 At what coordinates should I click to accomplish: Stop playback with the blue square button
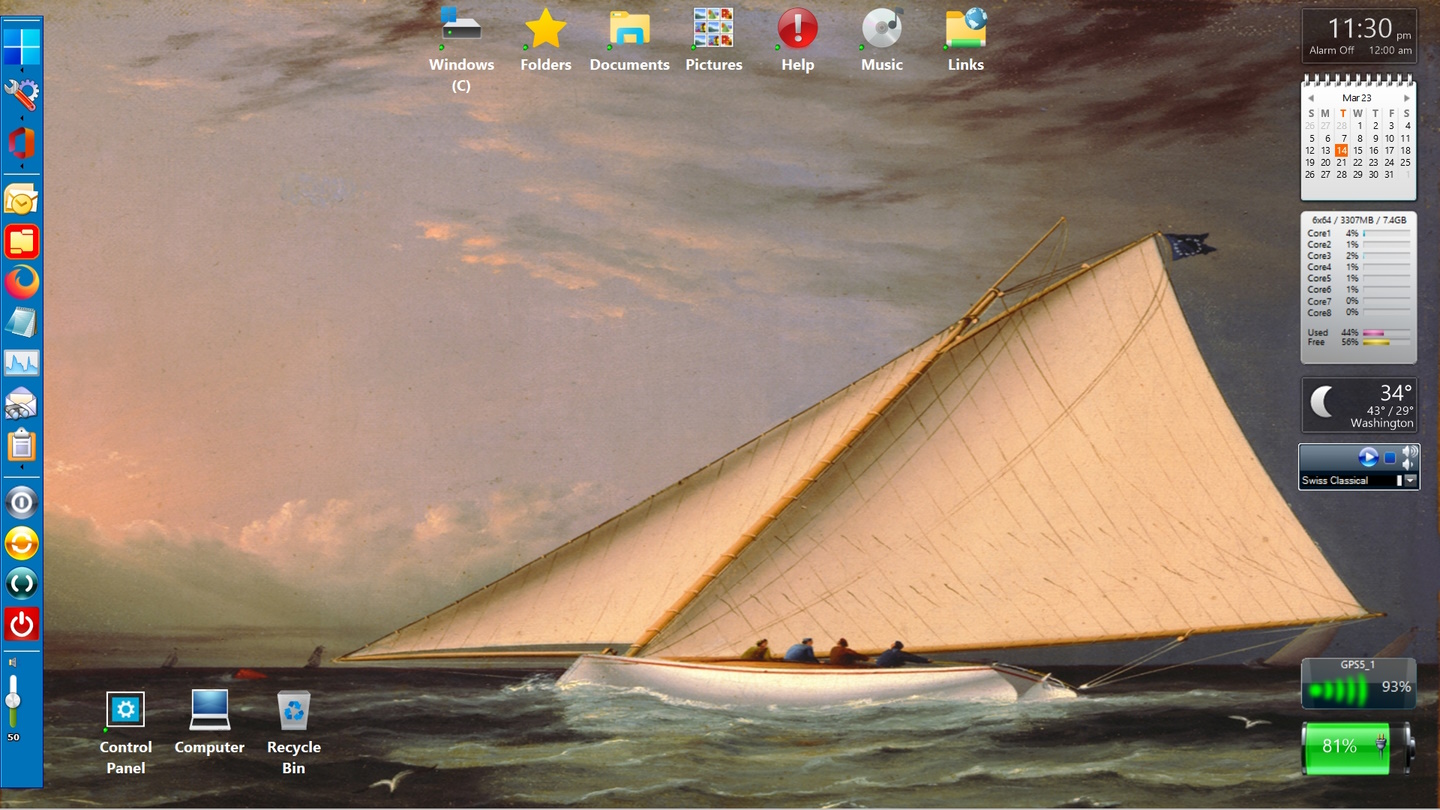1389,458
